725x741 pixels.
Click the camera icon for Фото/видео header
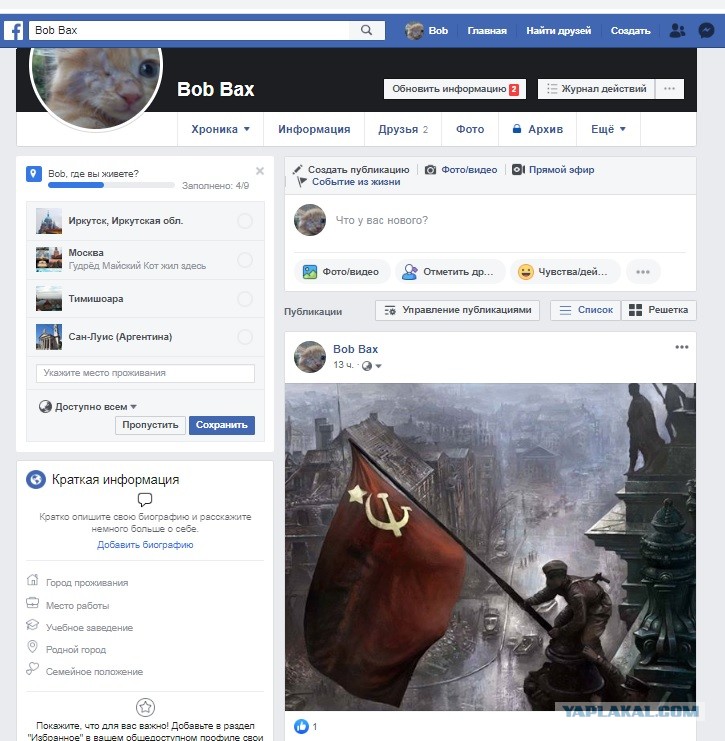tap(430, 170)
